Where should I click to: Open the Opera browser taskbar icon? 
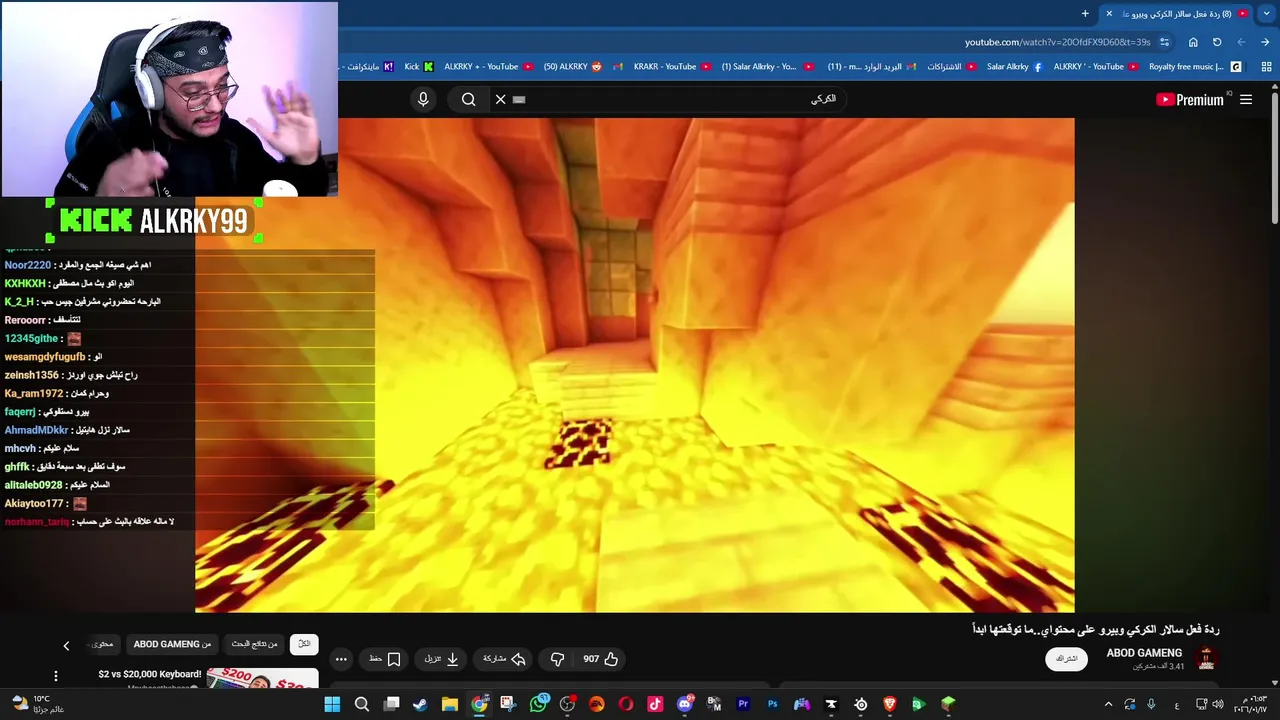(626, 704)
